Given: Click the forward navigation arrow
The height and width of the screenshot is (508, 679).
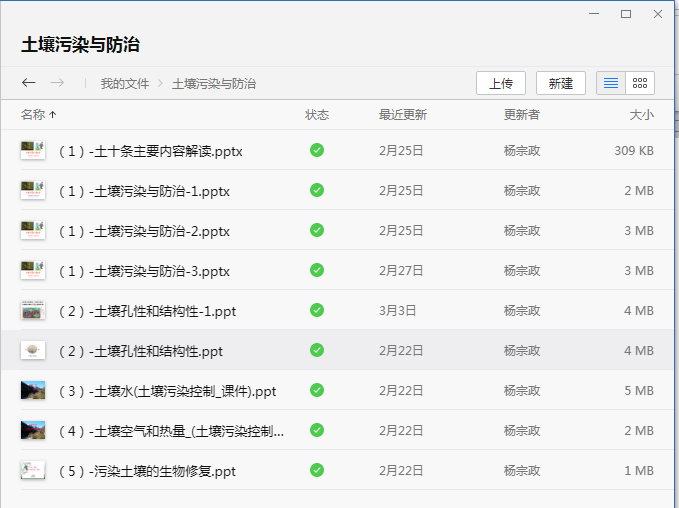Looking at the screenshot, I should tap(57, 82).
